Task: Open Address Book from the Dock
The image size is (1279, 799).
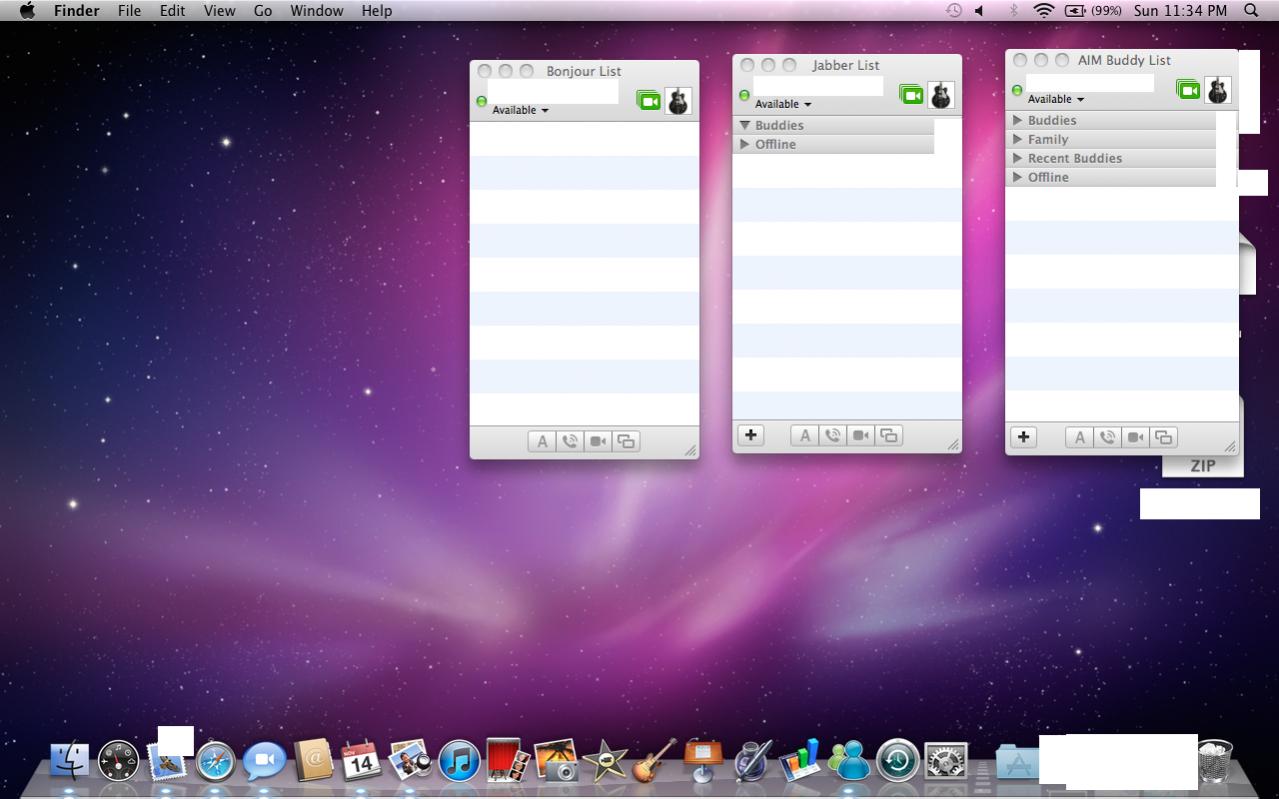Action: (313, 762)
